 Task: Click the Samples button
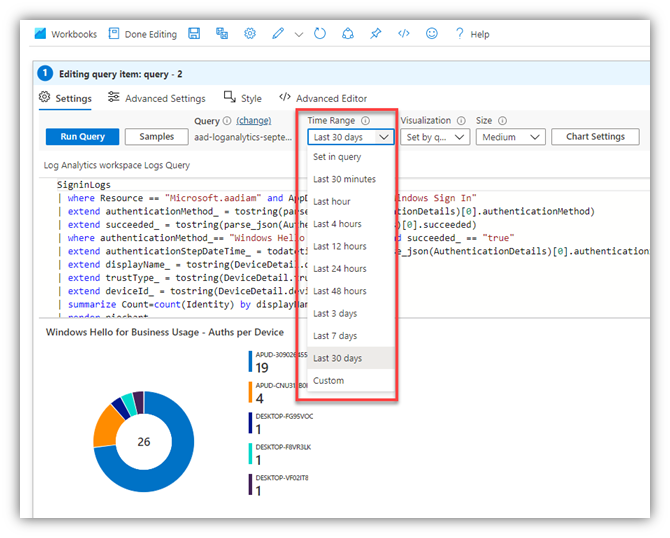156,137
